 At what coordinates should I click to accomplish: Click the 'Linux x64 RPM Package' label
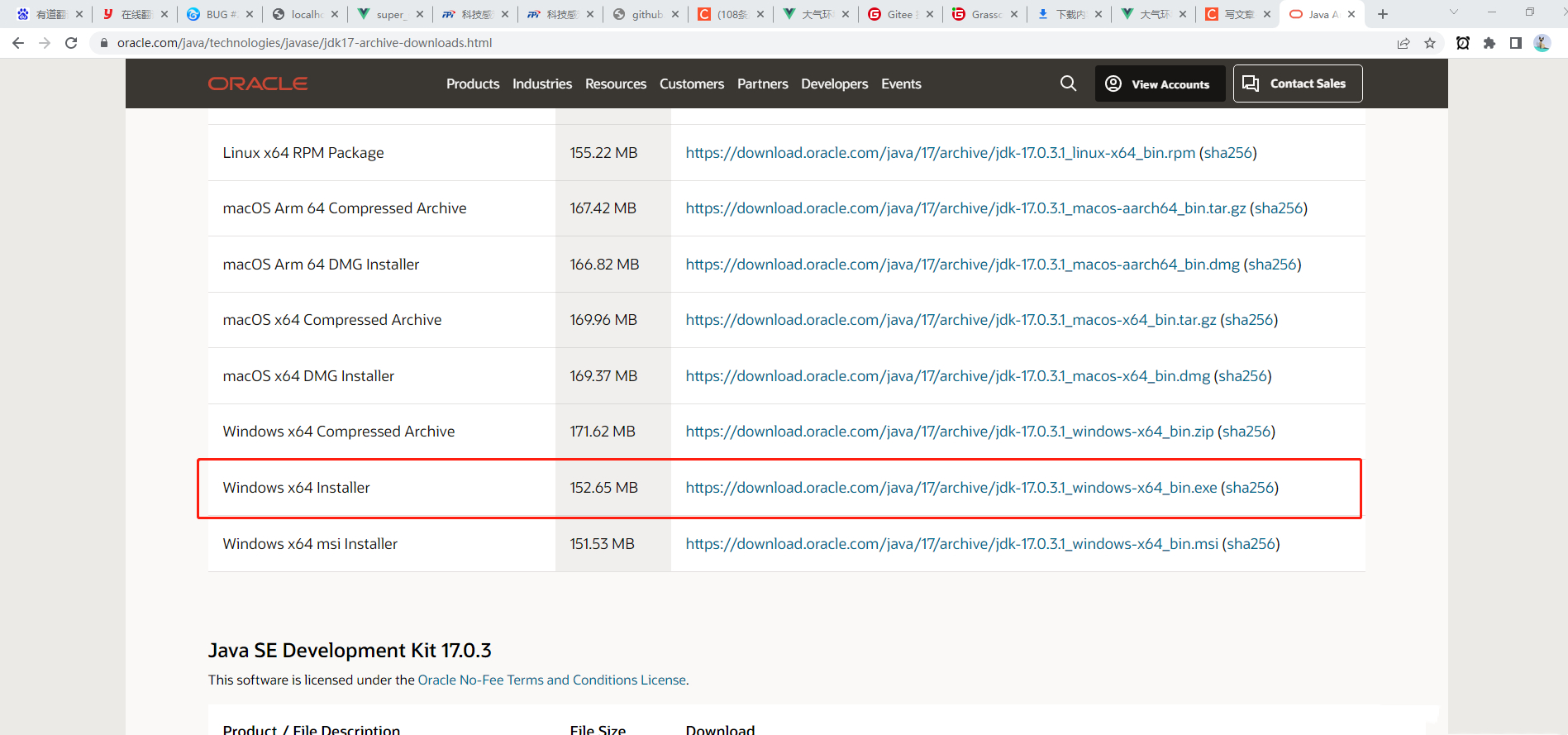[303, 153]
